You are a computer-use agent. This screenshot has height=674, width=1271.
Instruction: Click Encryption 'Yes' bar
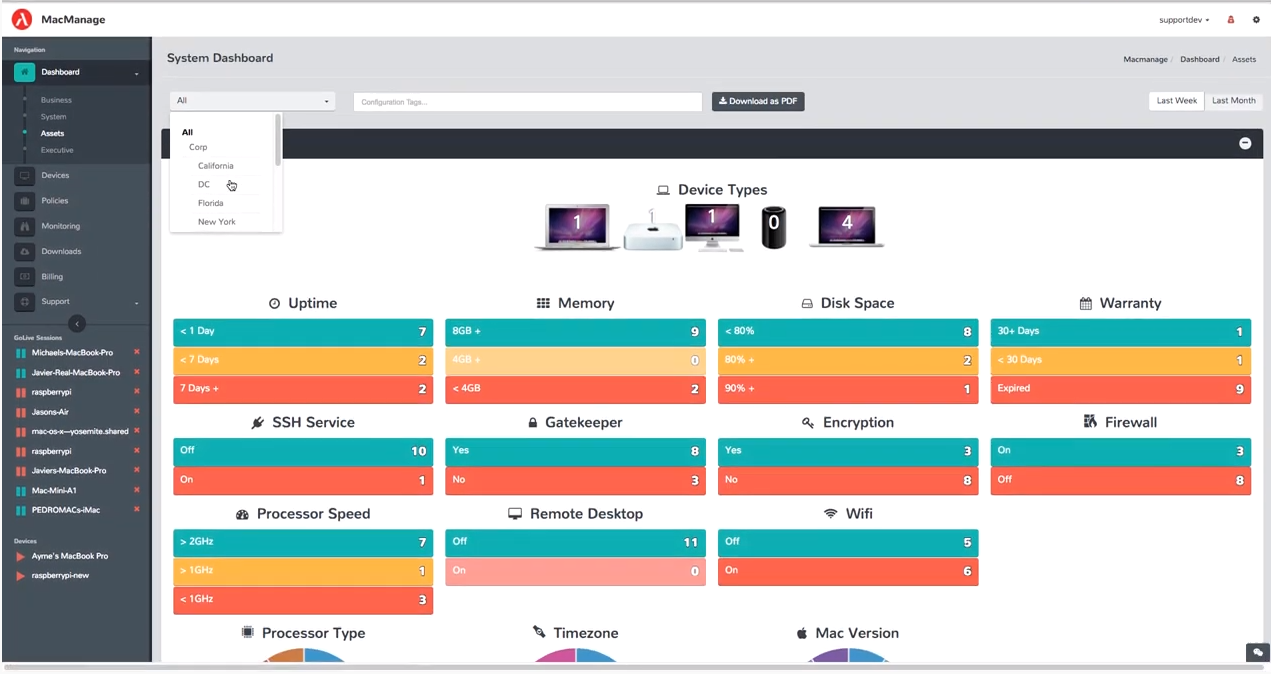click(x=848, y=451)
